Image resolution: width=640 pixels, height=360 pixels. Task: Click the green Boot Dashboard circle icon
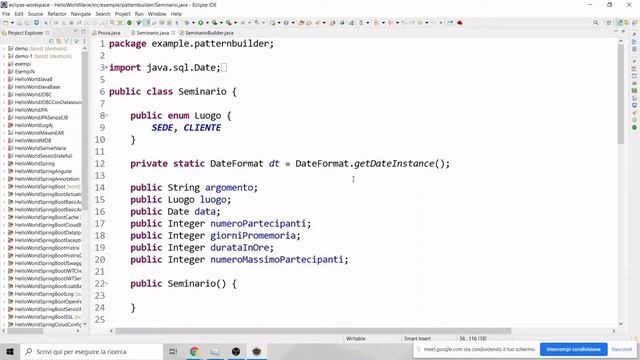coord(129,23)
